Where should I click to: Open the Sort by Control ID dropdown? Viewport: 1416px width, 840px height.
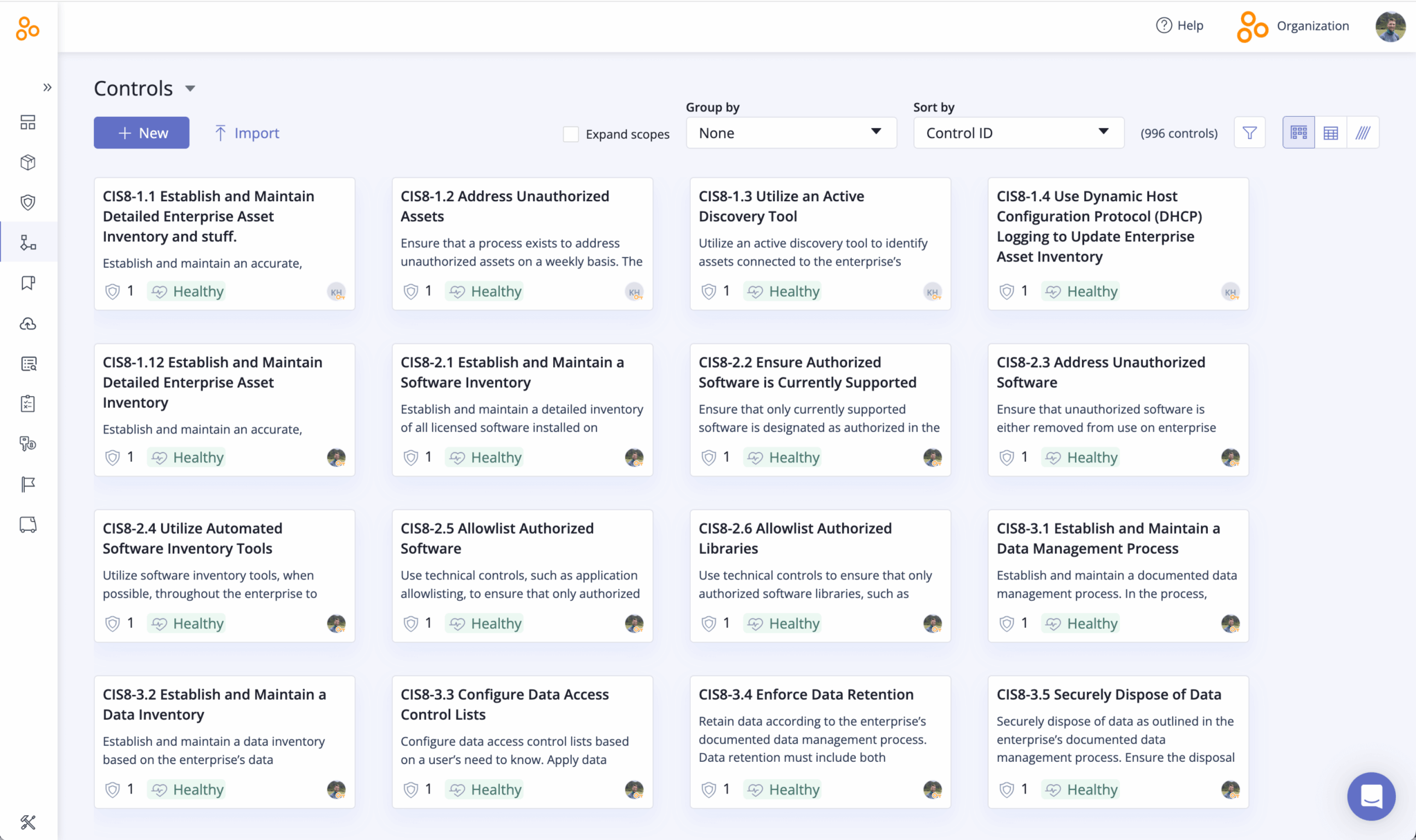click(x=1017, y=132)
